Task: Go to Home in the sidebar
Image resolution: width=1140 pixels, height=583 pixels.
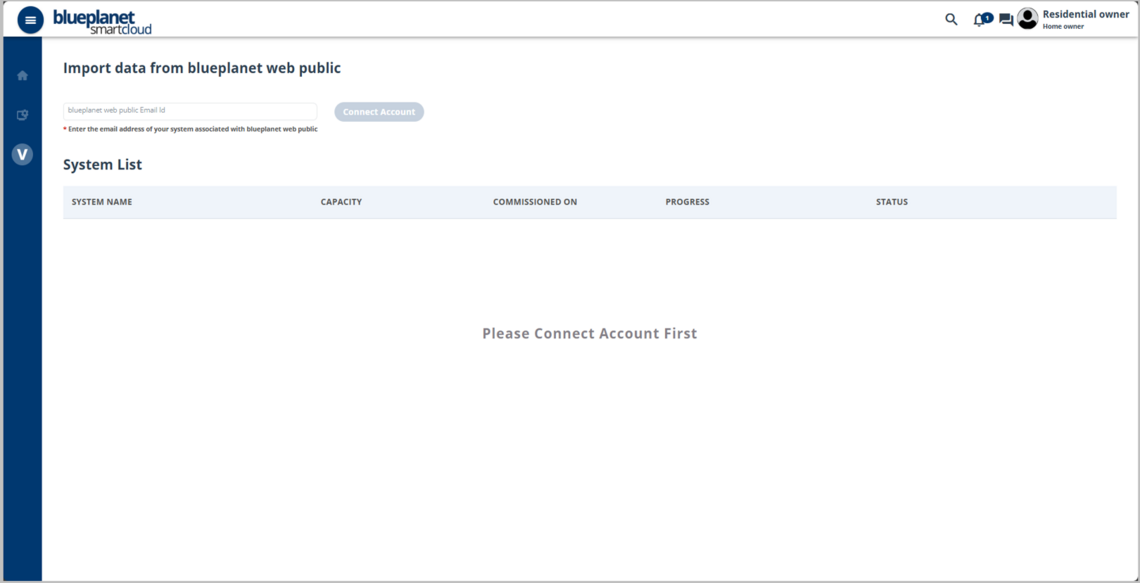Action: click(22, 76)
